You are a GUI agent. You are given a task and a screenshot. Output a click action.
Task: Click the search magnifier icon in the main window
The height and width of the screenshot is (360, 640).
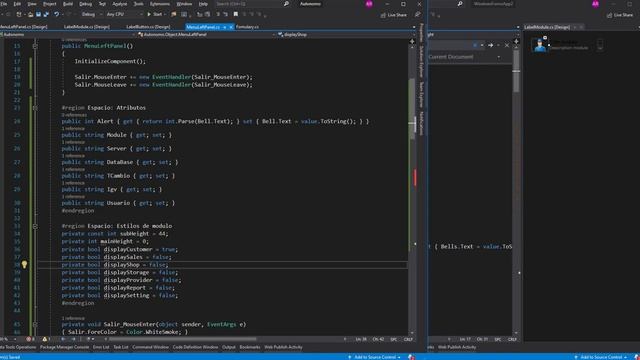(287, 4)
